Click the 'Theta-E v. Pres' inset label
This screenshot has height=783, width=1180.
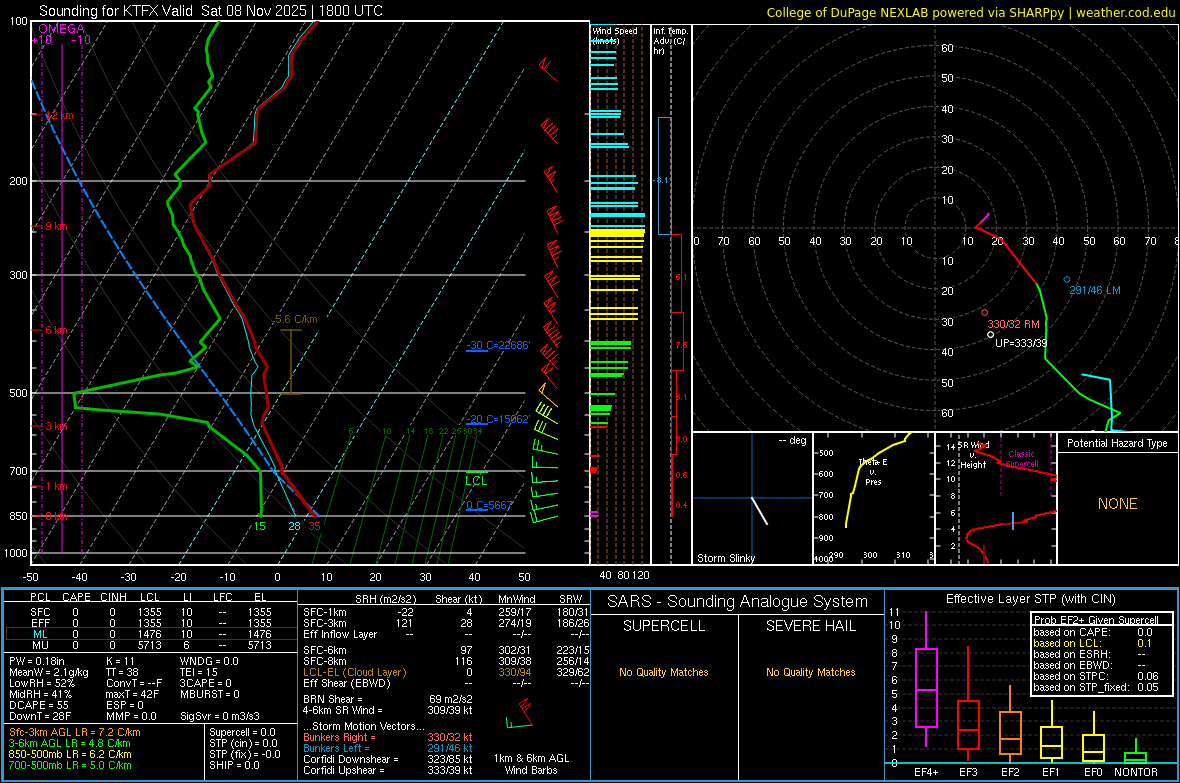(x=873, y=472)
